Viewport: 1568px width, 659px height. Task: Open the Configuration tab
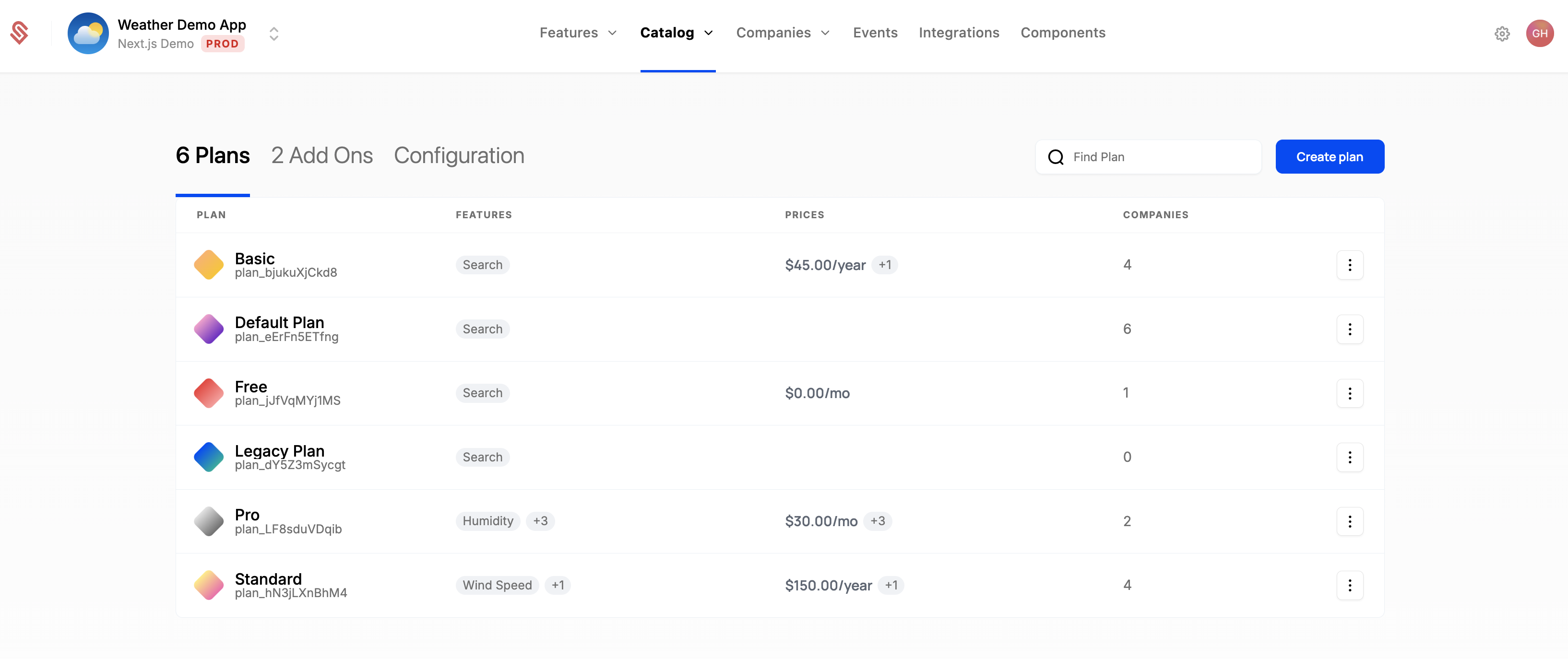point(460,156)
